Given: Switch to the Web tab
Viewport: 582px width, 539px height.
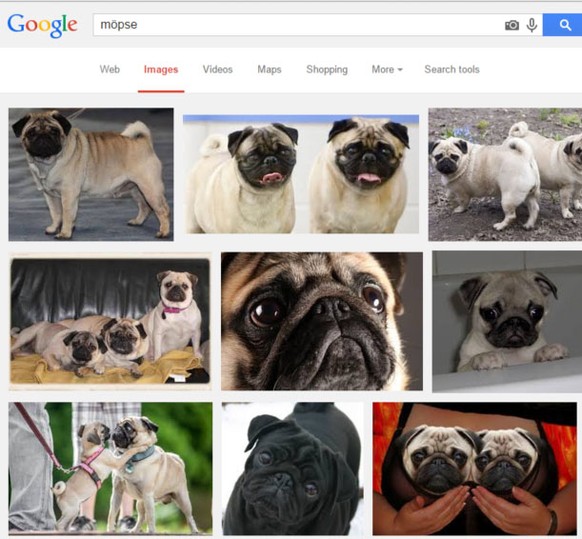Looking at the screenshot, I should [109, 69].
